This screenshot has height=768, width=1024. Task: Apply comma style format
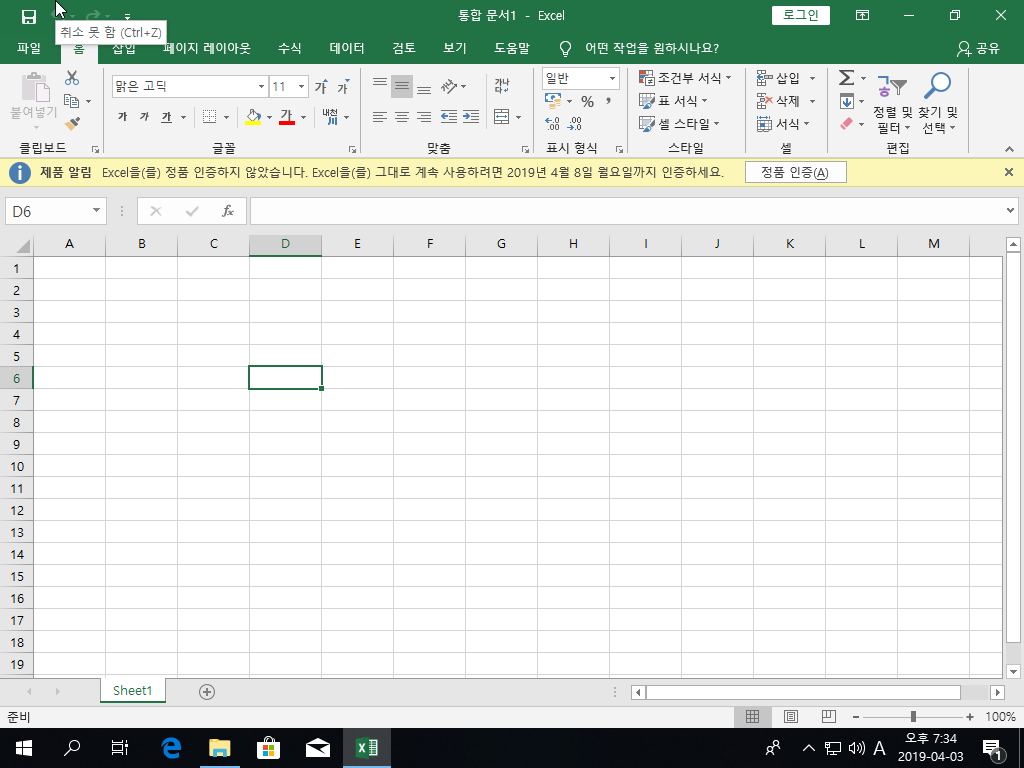[609, 101]
